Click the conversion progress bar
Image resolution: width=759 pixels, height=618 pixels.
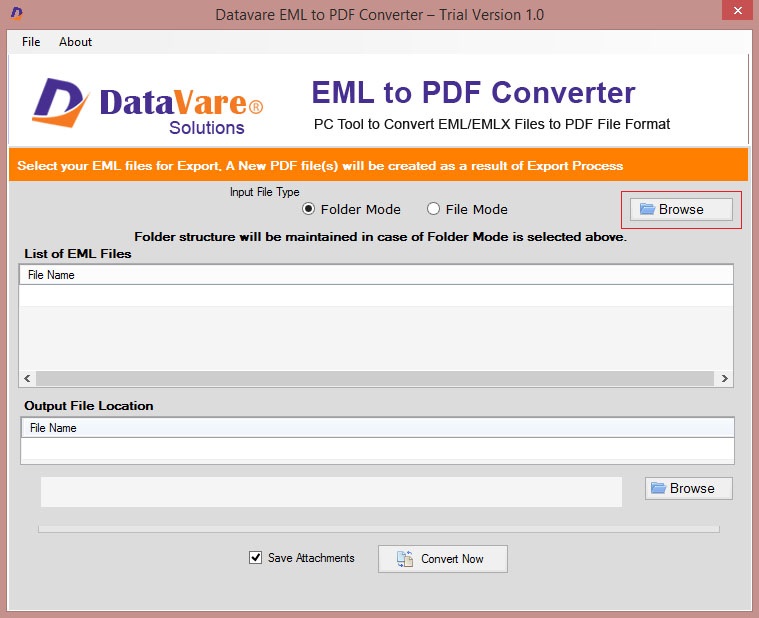[379, 529]
